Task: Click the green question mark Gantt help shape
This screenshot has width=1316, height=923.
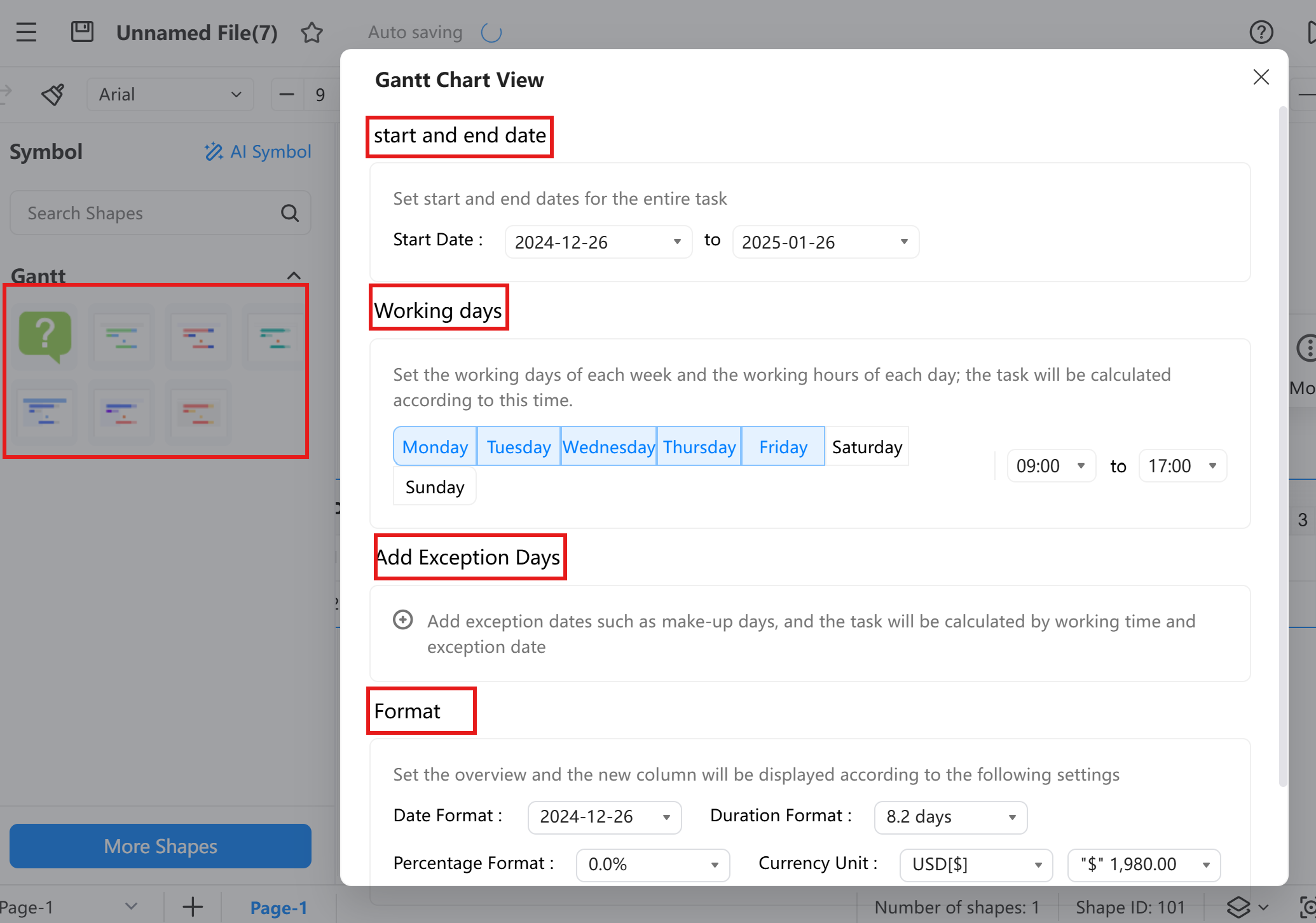Action: (45, 336)
